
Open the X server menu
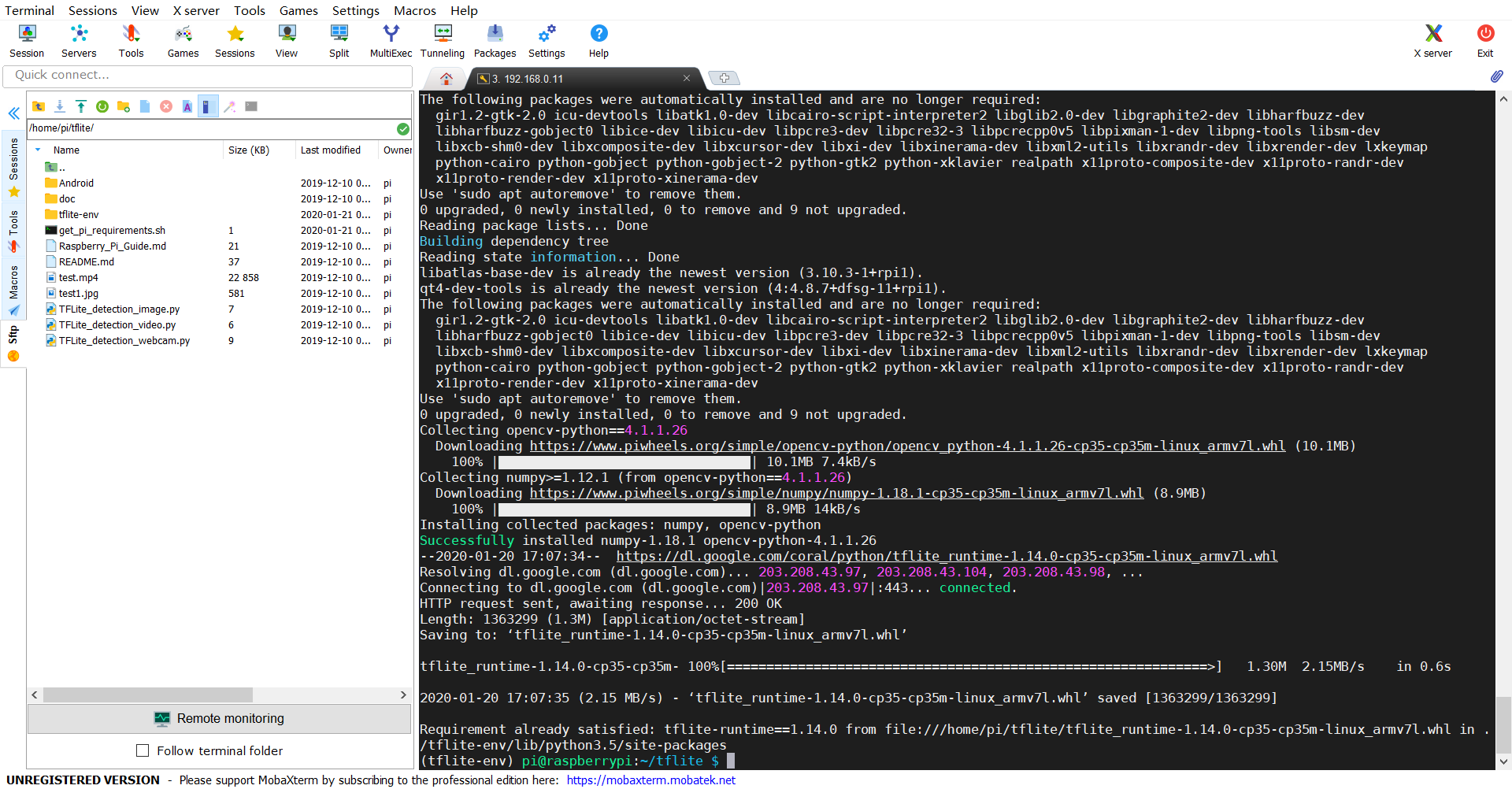(196, 10)
